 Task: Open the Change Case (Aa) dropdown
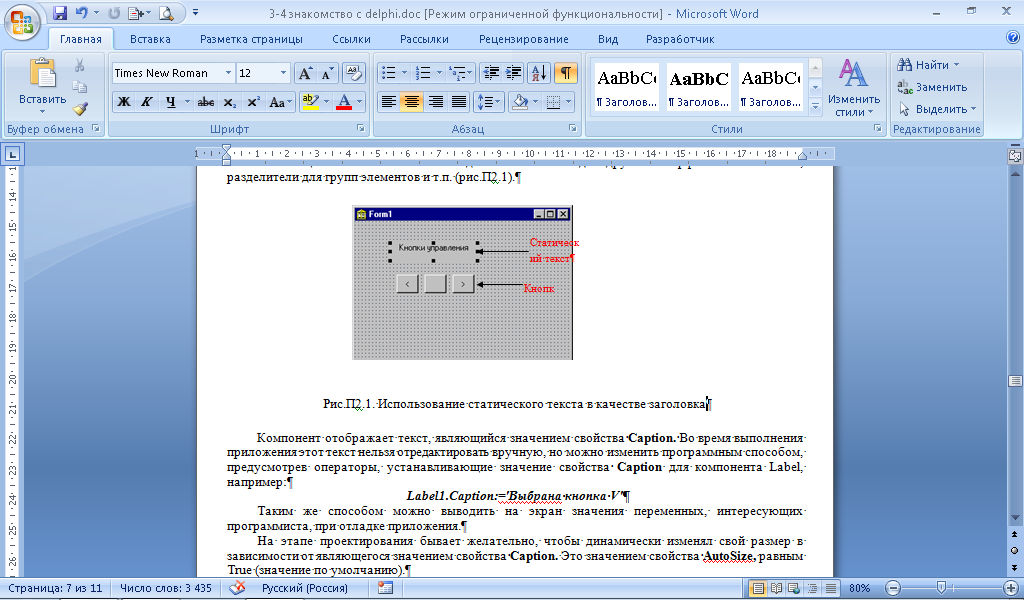tap(279, 102)
